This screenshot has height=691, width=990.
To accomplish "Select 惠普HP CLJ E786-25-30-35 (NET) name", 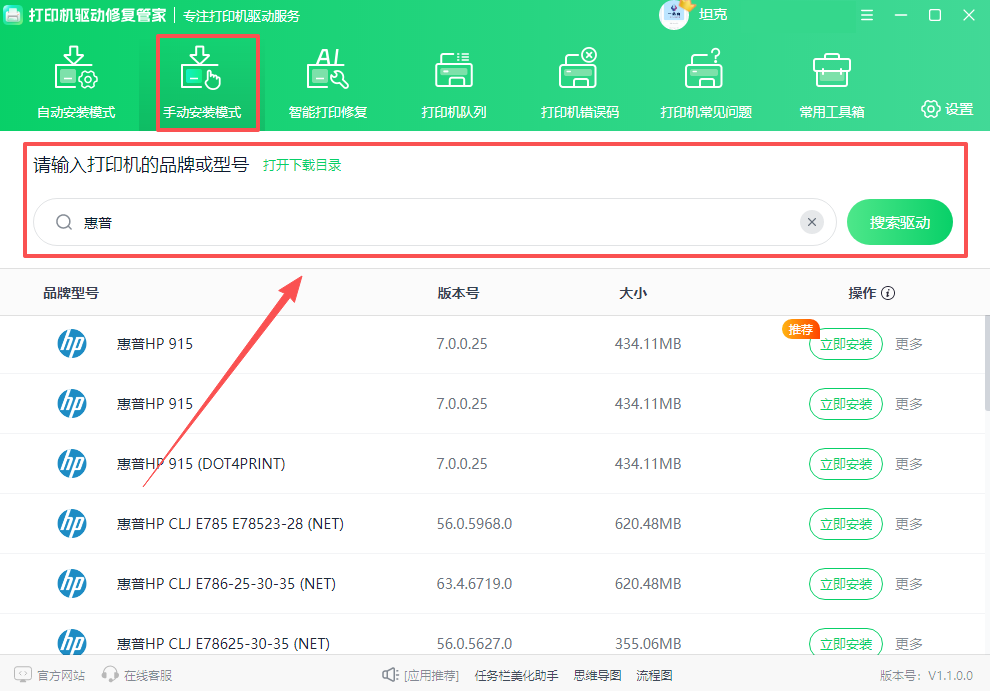I will click(226, 584).
